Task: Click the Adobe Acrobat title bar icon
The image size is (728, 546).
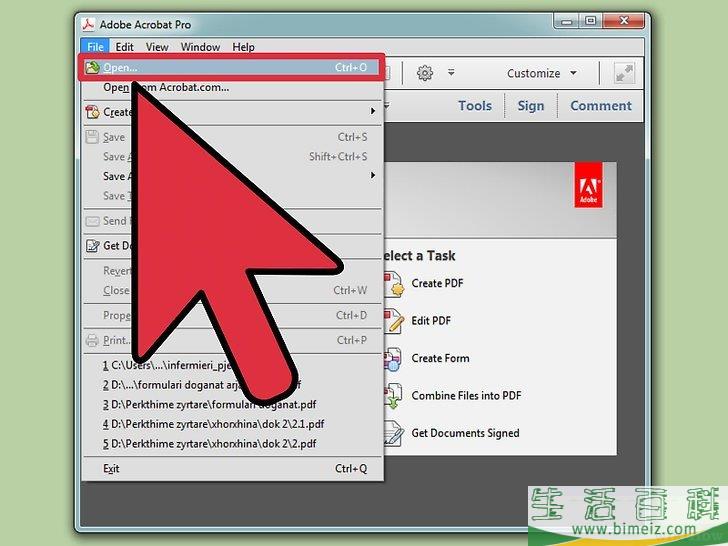Action: pos(88,24)
